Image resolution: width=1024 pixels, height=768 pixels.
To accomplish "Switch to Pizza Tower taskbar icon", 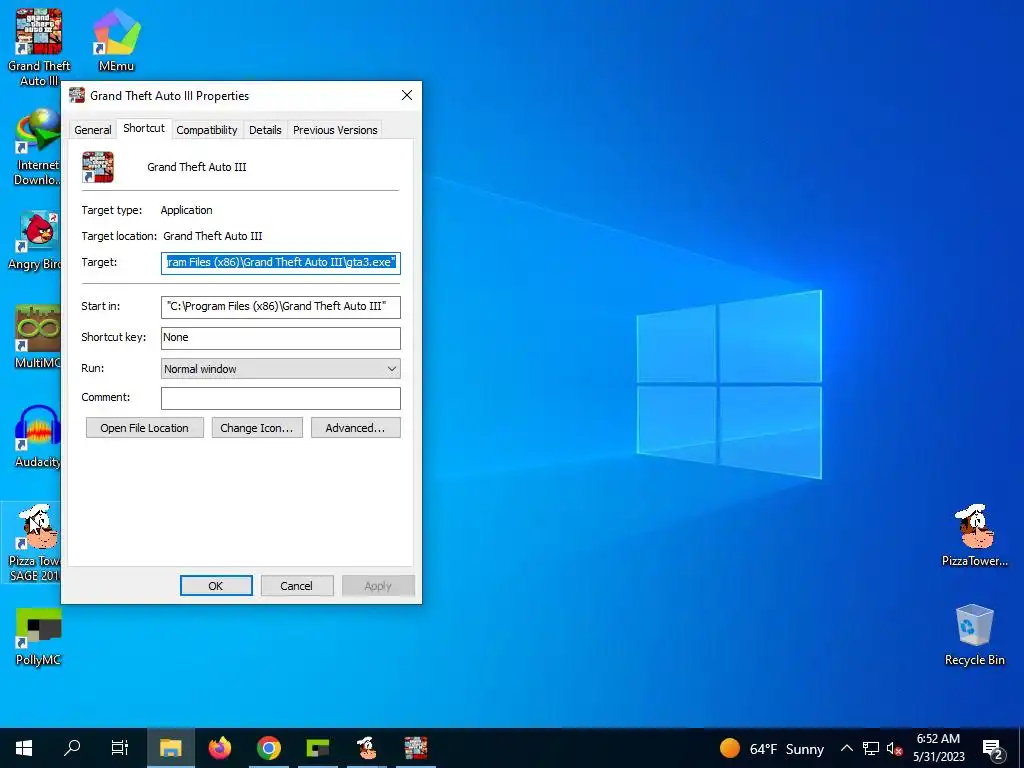I will click(366, 748).
